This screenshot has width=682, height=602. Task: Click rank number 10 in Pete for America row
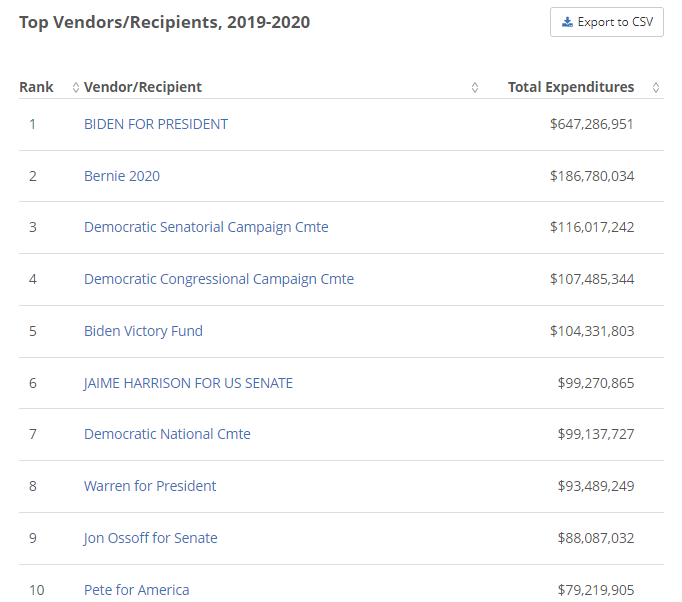coord(37,590)
